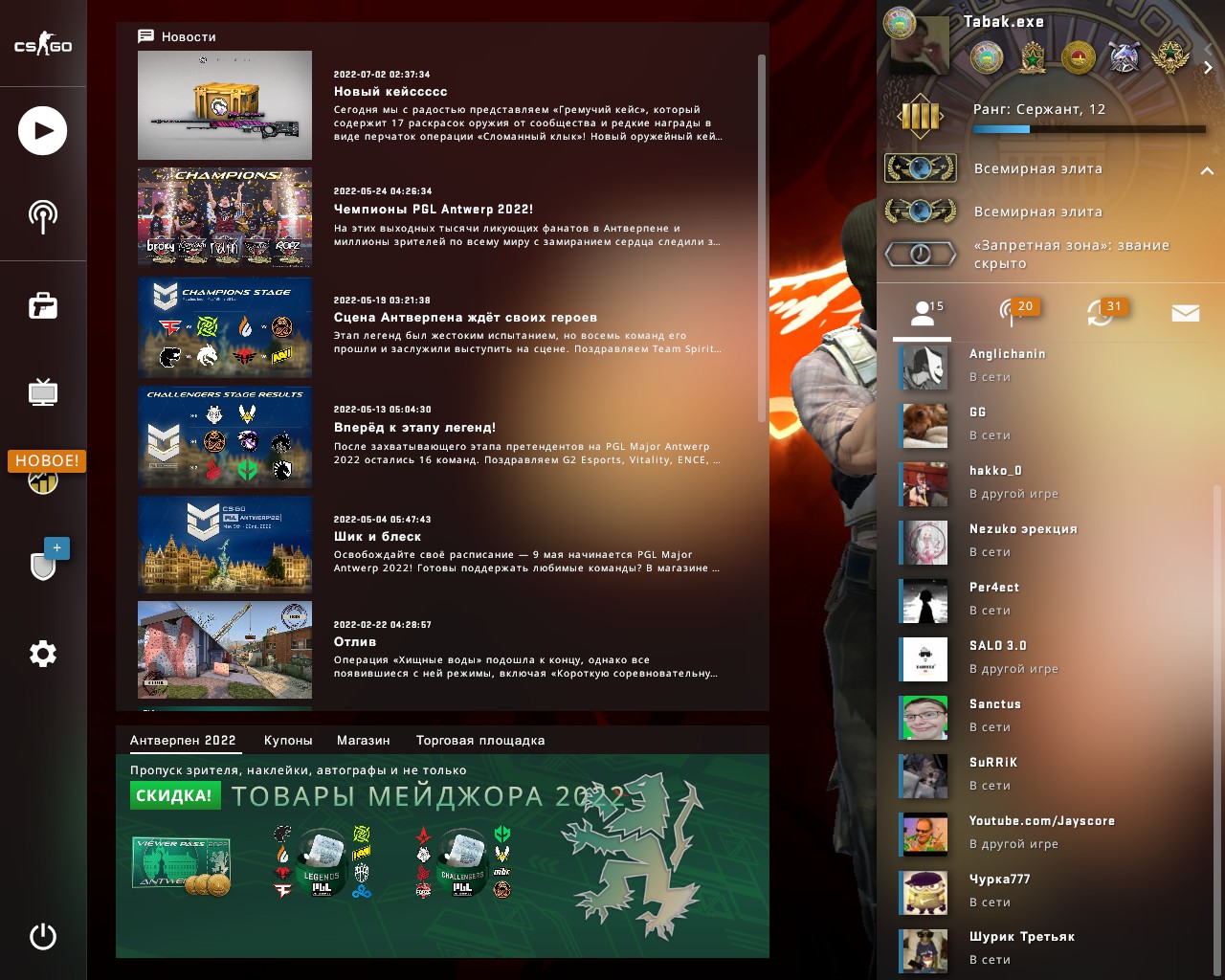
Task: Open the recent teammates tab with 31 badge
Action: (x=1101, y=313)
